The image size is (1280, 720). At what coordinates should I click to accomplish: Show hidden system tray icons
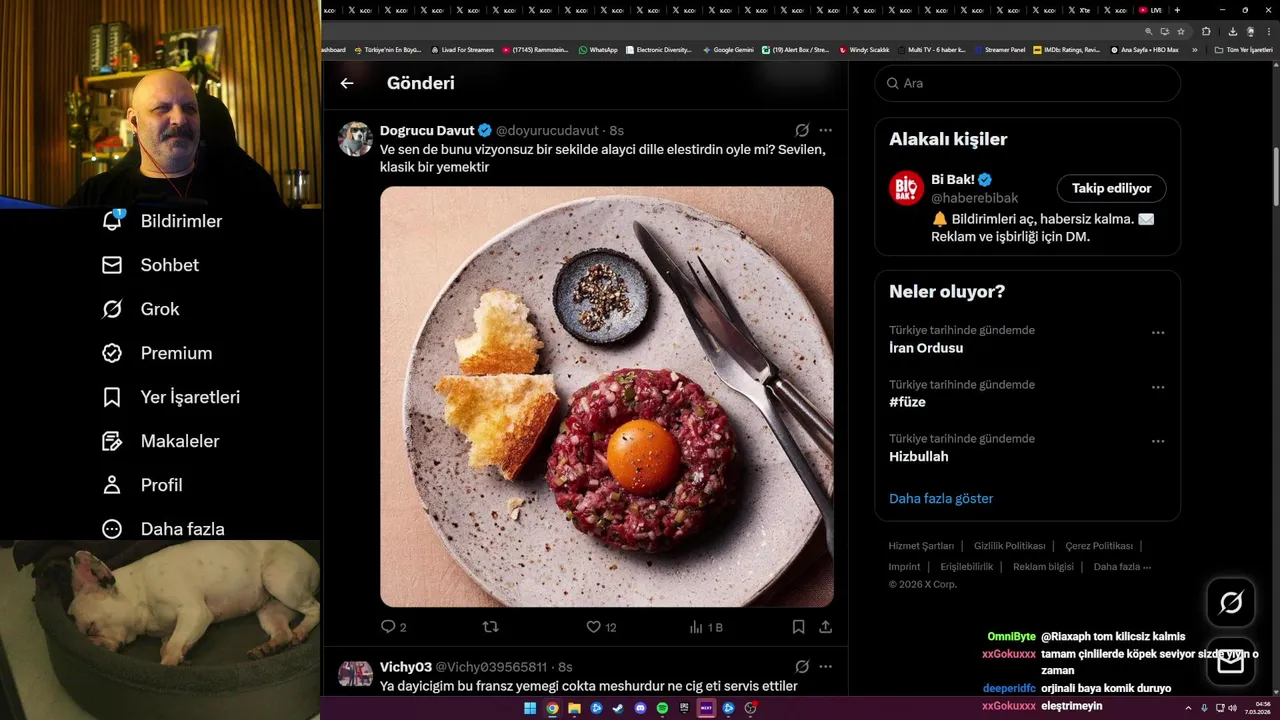click(1189, 708)
